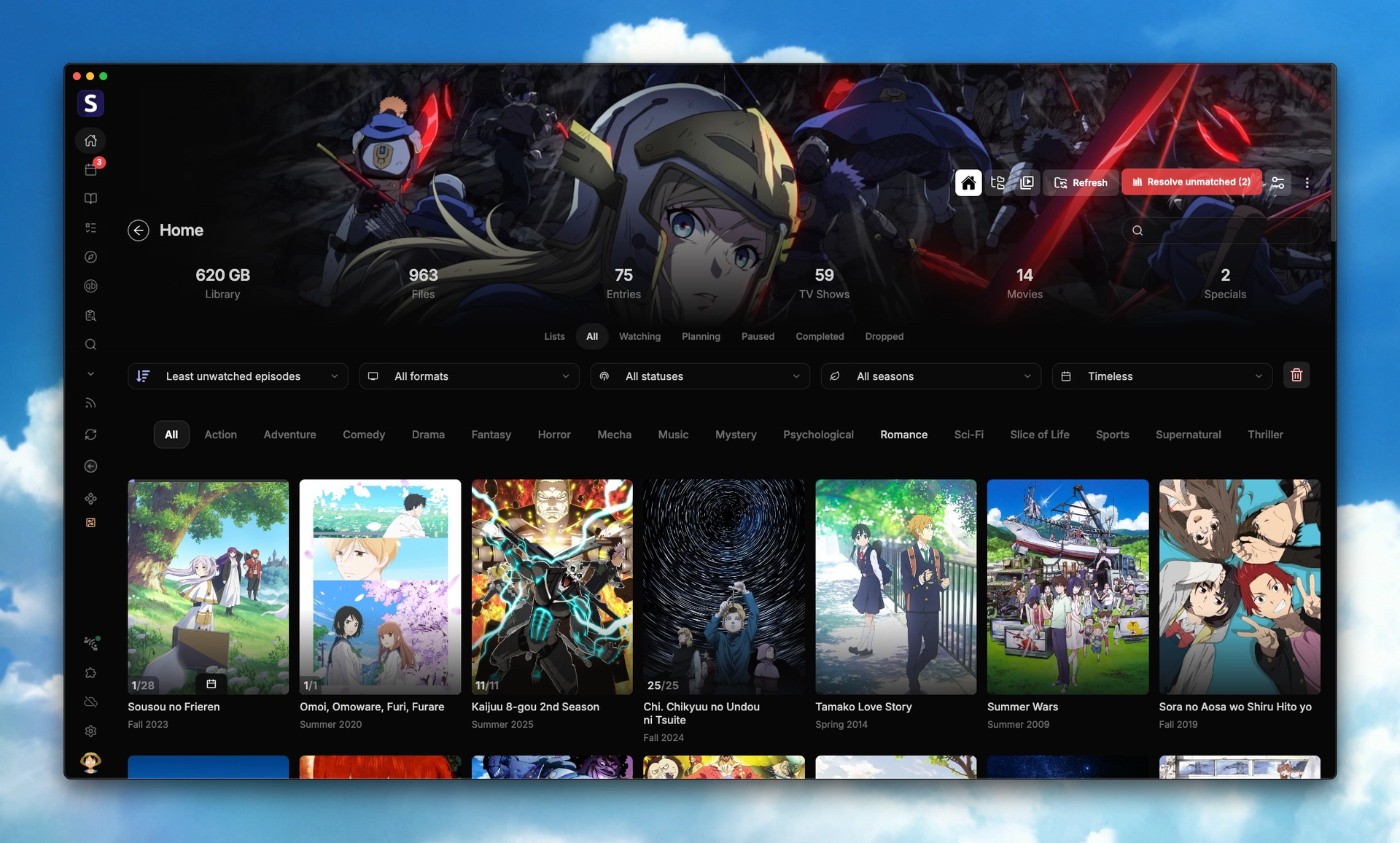Open the checklist lists icon in sidebar
Screen dimensions: 1400x843
click(x=90, y=228)
